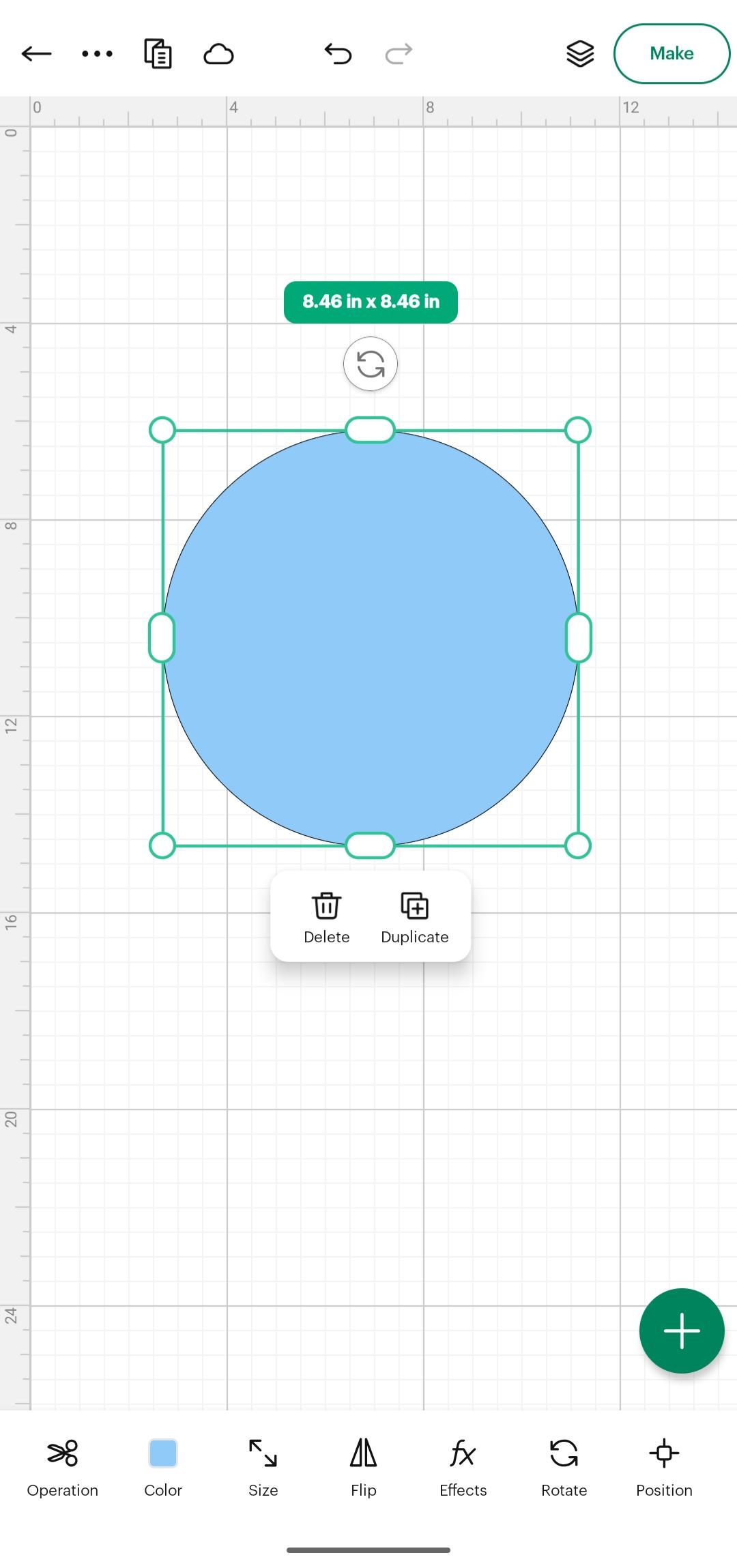Viewport: 737px width, 1568px height.
Task: Select the blue circle shape
Action: 371,638
